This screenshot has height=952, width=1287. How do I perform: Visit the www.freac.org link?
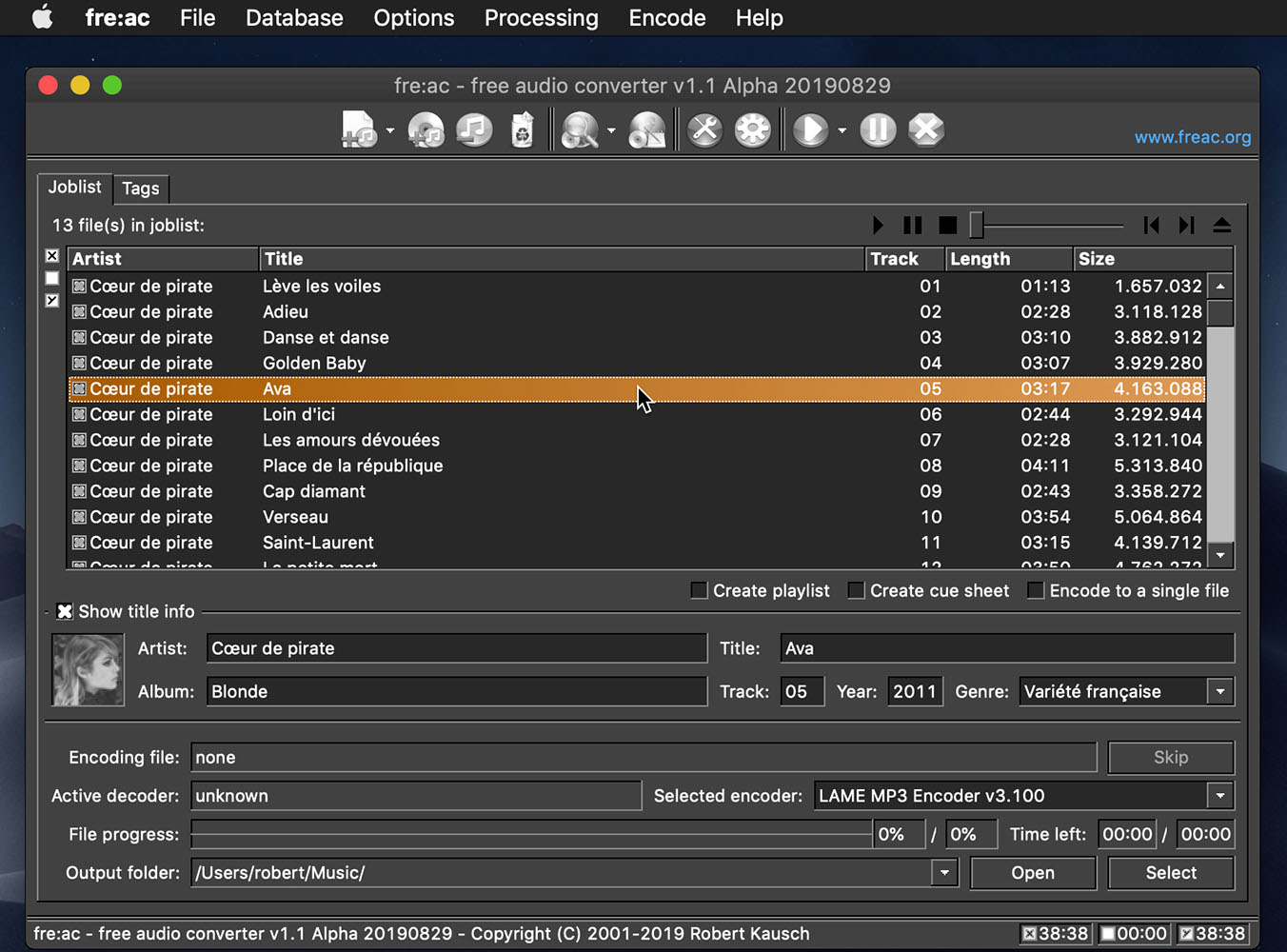pos(1192,137)
